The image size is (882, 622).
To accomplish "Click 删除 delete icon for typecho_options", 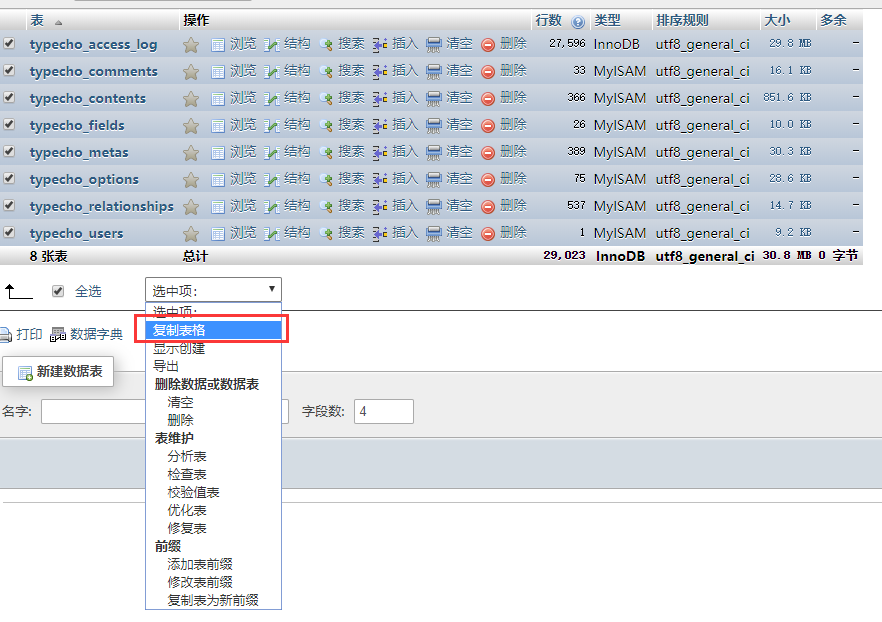I will [488, 180].
